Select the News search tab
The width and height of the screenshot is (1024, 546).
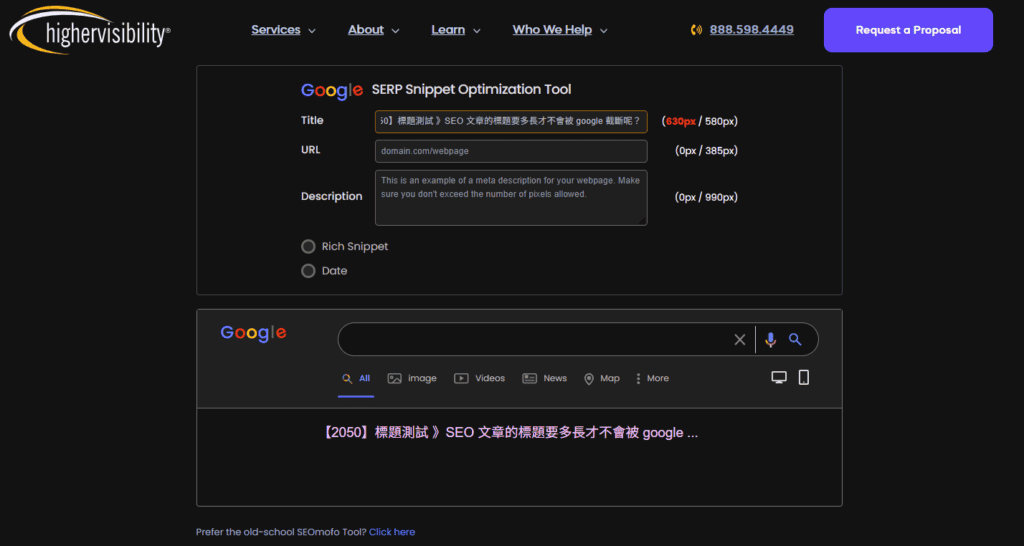[x=545, y=378]
